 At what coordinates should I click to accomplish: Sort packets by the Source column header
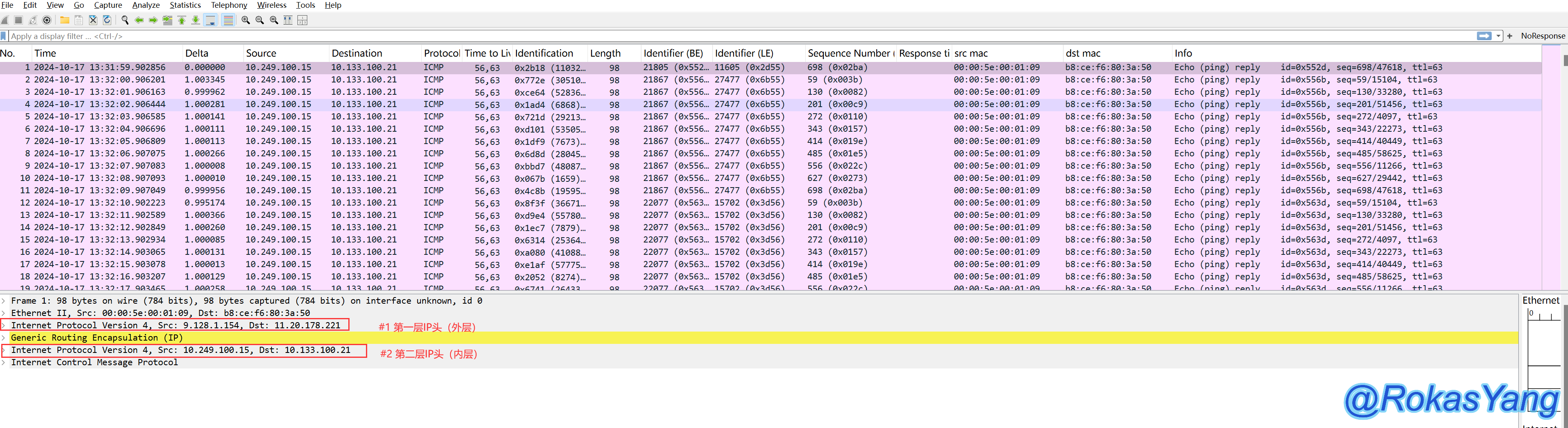point(261,53)
